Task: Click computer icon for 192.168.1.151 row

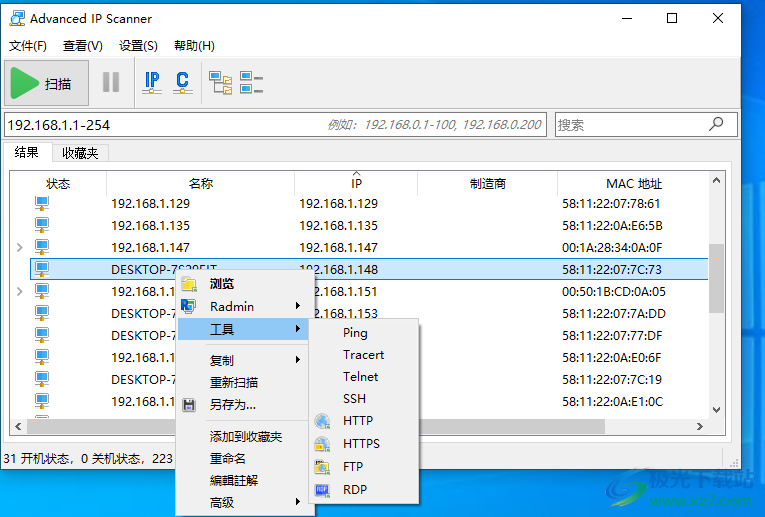Action: (42, 291)
